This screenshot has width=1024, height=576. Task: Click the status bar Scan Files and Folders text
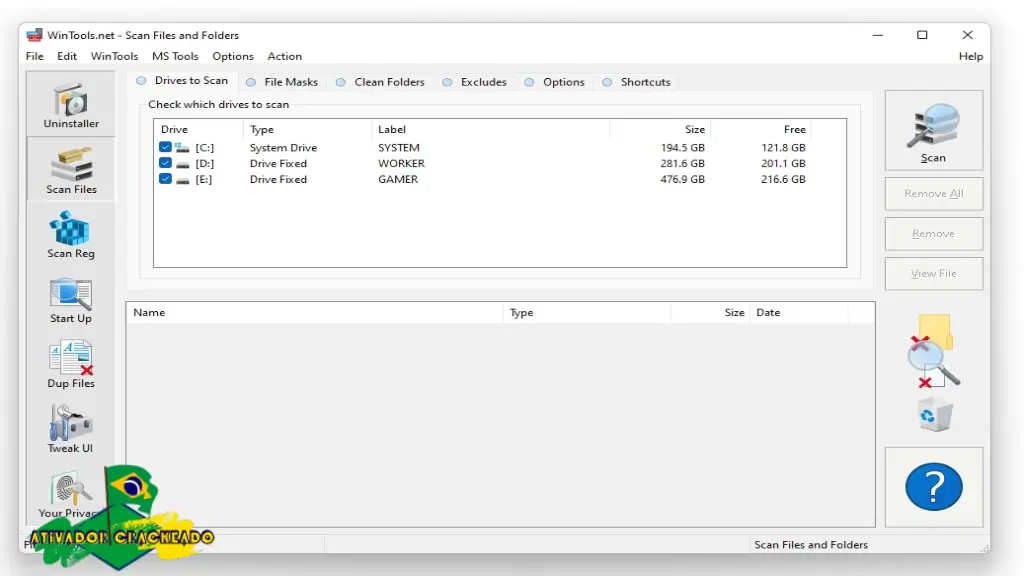coord(810,545)
